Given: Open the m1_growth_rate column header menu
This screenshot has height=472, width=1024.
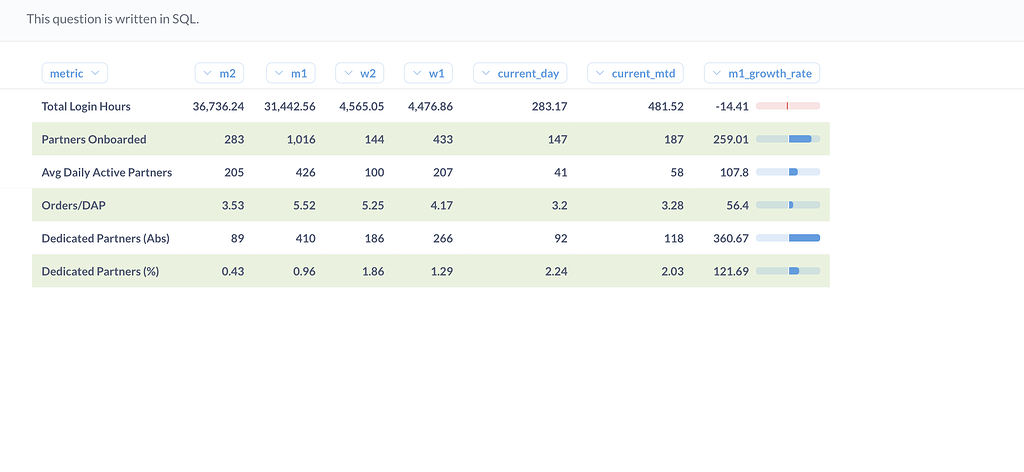Looking at the screenshot, I should click(762, 73).
